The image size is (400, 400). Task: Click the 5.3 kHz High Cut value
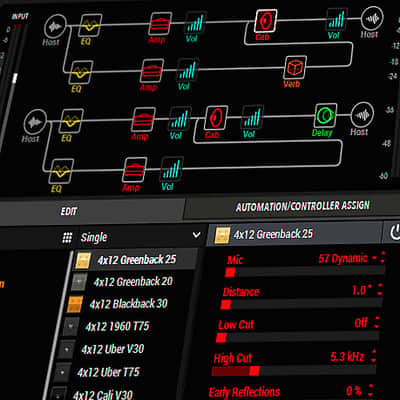347,357
